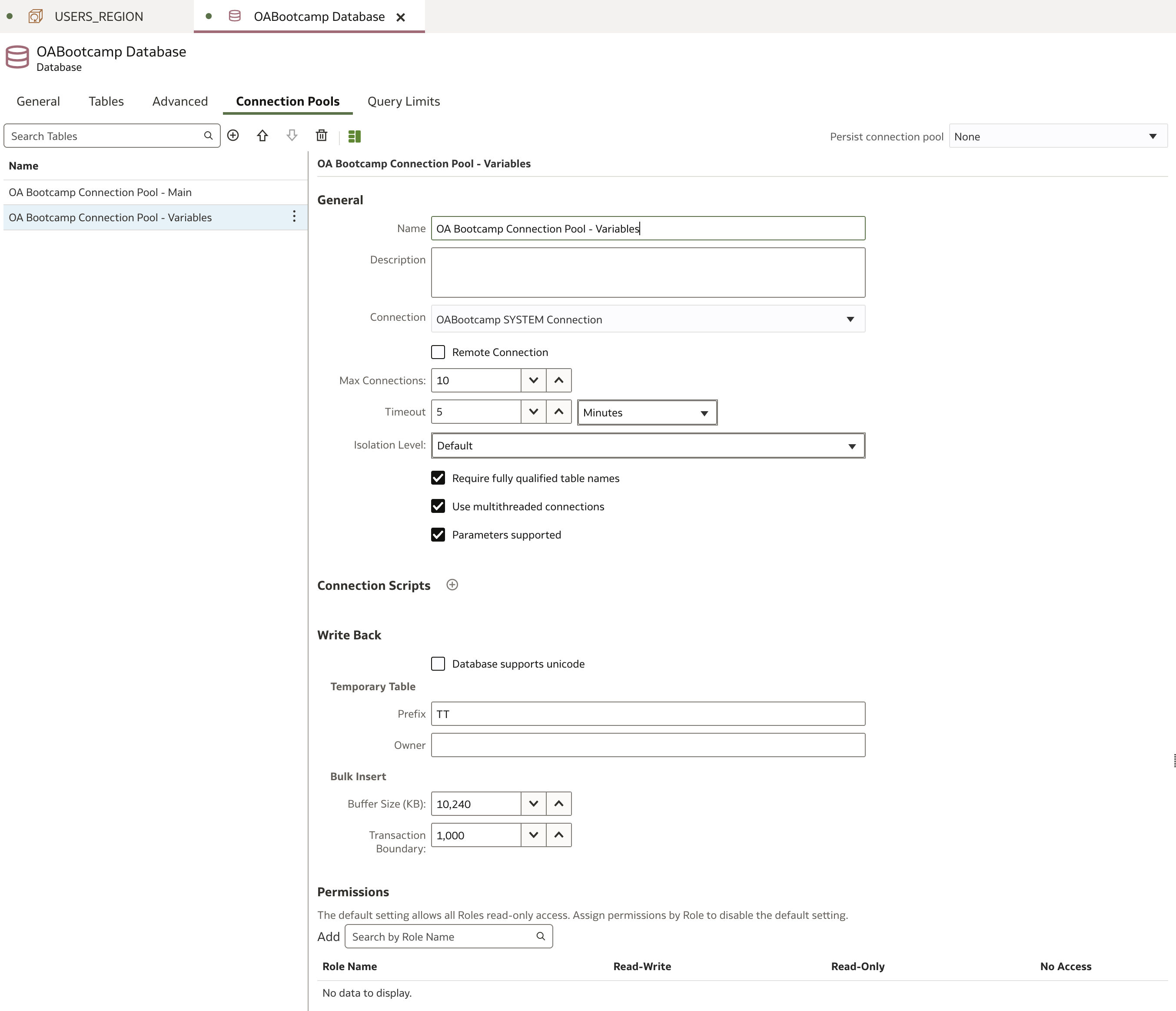The image size is (1176, 1011).
Task: Decrease Transaction Boundary value
Action: pyautogui.click(x=534, y=835)
